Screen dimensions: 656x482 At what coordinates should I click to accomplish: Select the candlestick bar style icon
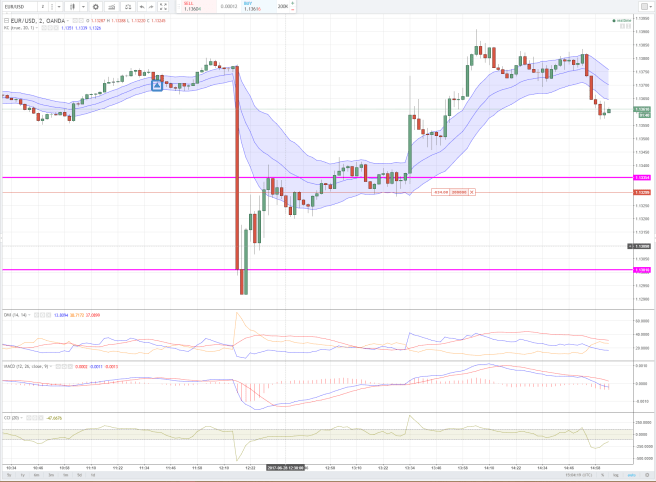coord(73,7)
